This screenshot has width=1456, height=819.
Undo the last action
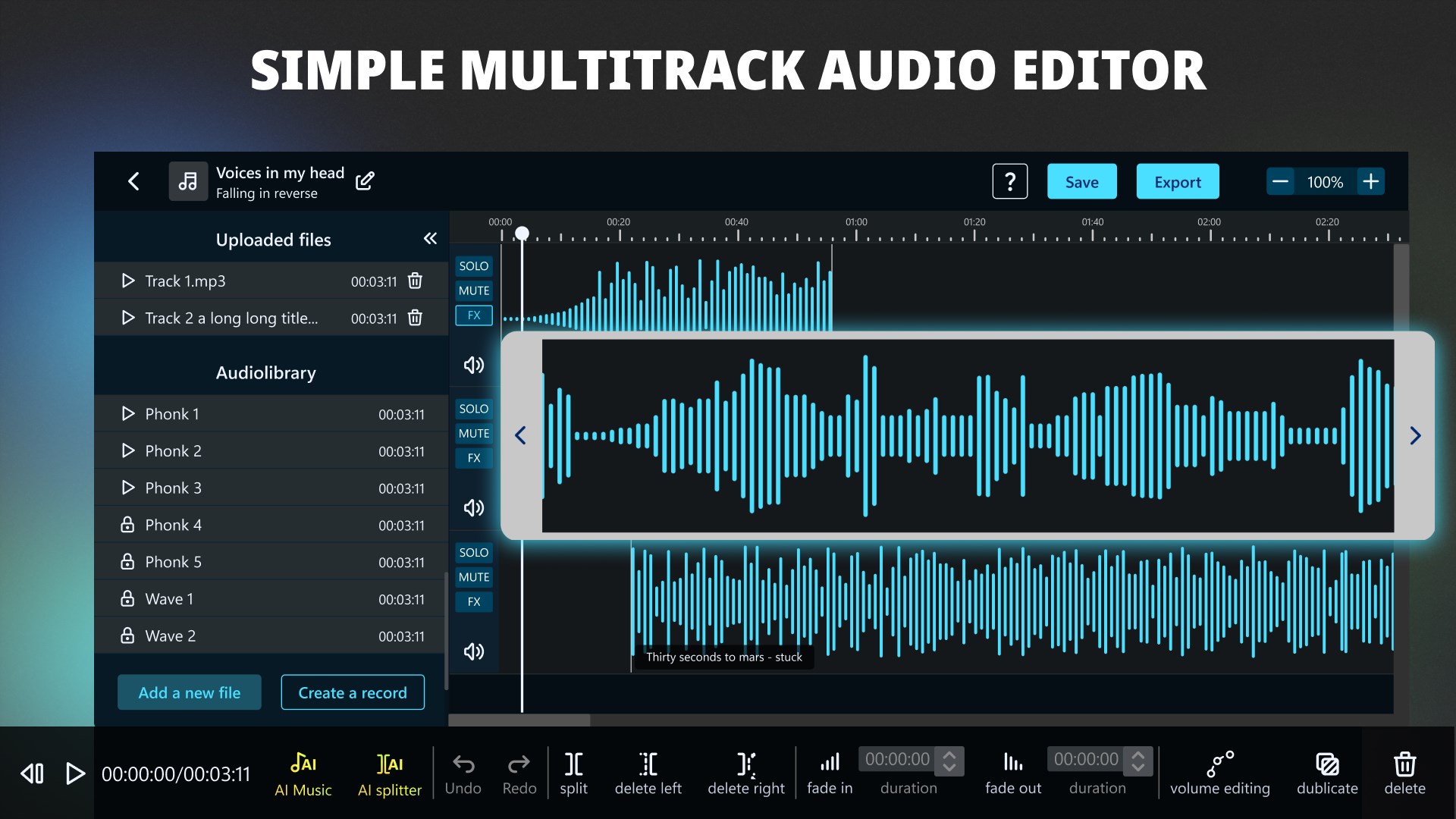point(463,772)
